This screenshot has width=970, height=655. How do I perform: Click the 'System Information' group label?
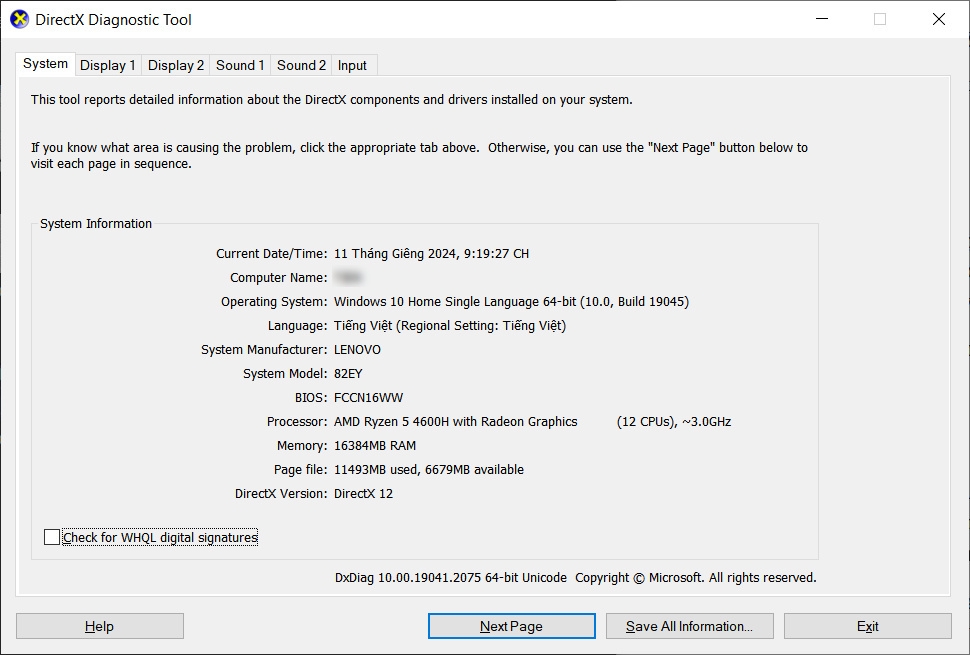96,223
